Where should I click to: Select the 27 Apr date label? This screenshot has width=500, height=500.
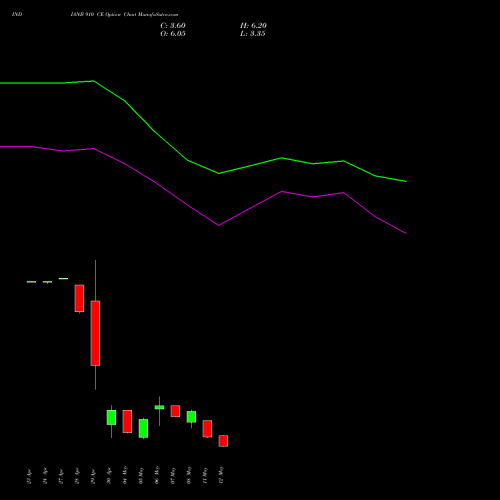click(x=61, y=477)
